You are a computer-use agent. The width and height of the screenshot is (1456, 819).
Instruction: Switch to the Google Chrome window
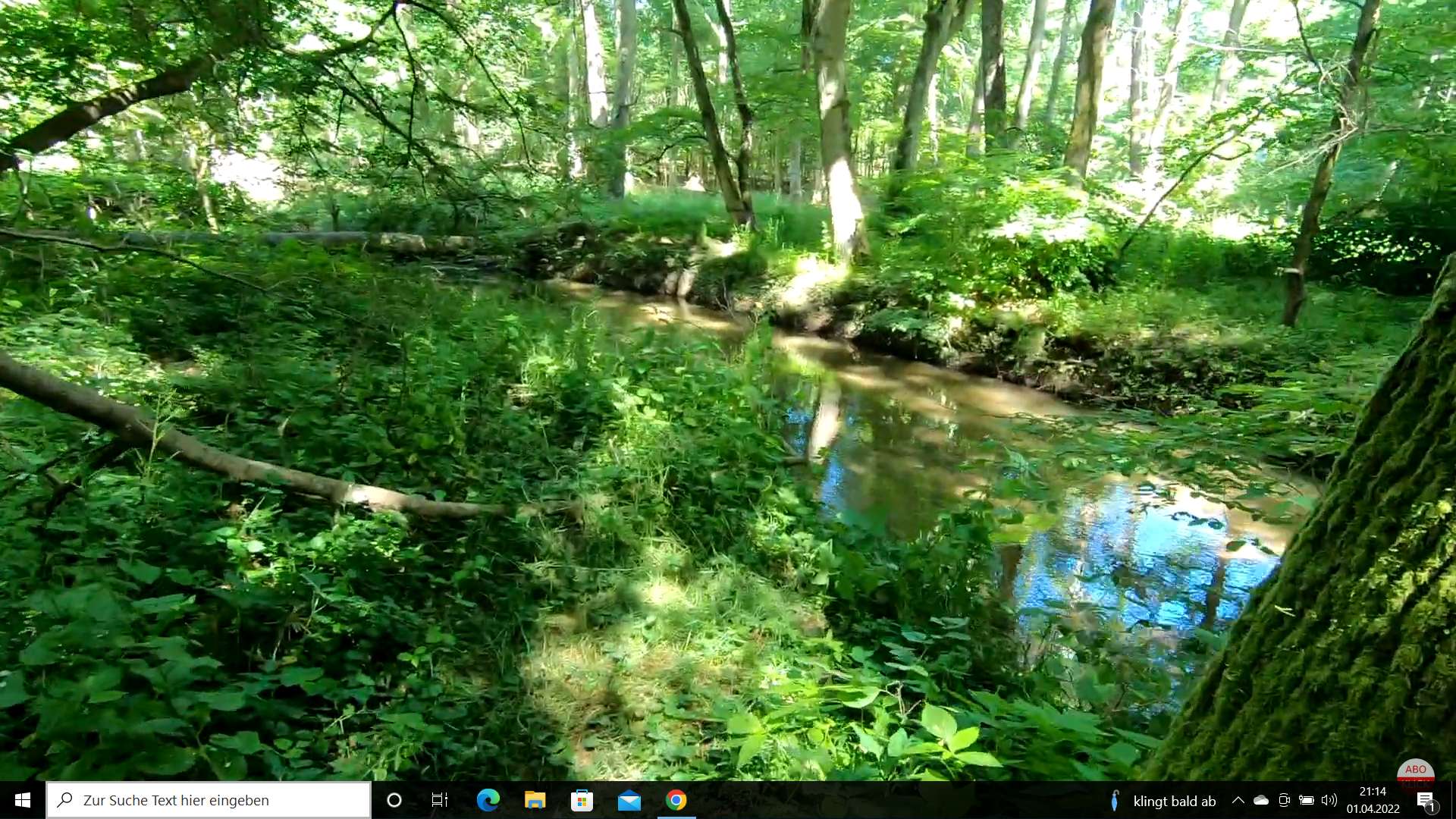click(x=676, y=800)
